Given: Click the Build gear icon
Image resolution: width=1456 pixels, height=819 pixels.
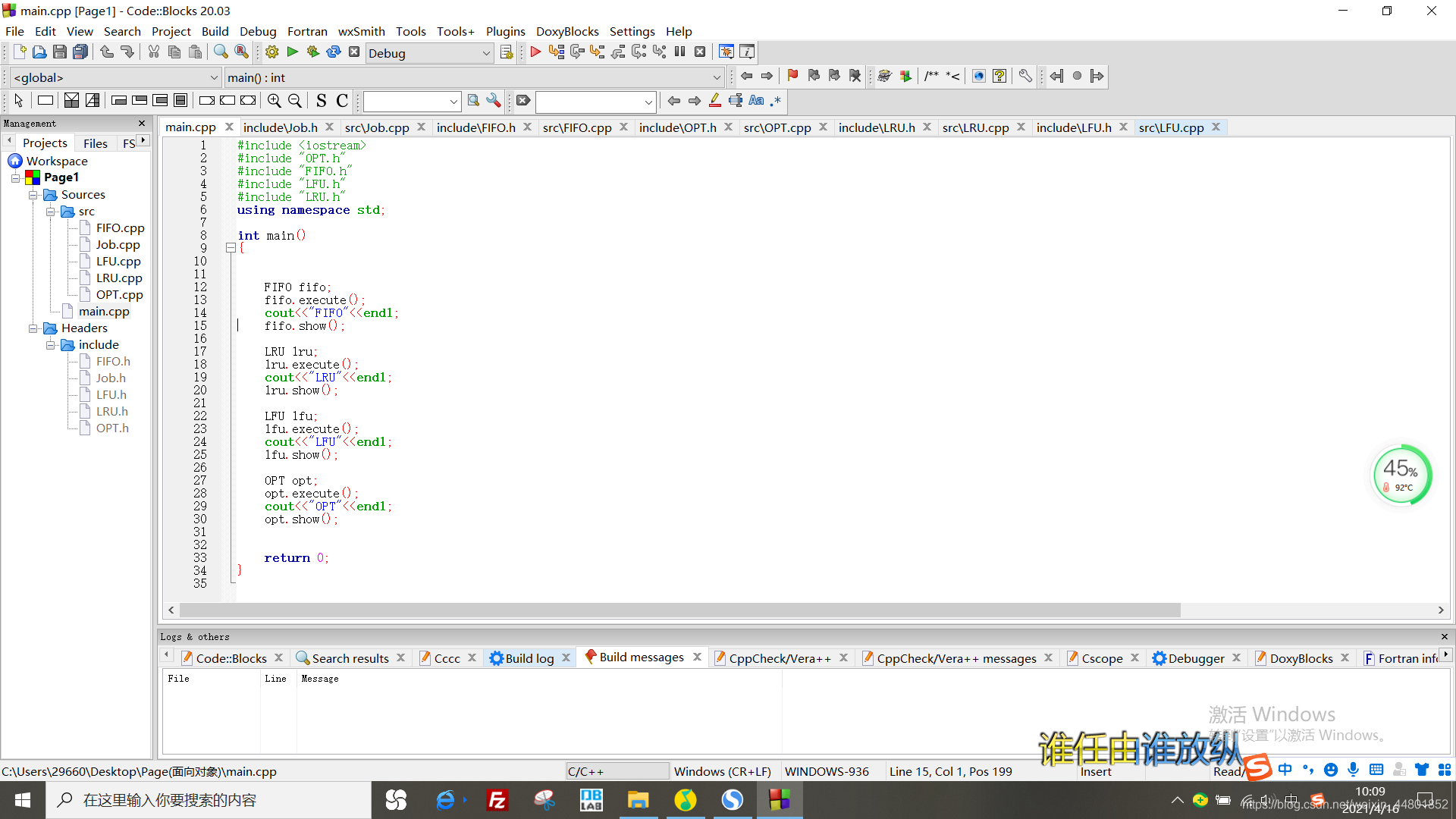Looking at the screenshot, I should 272,52.
